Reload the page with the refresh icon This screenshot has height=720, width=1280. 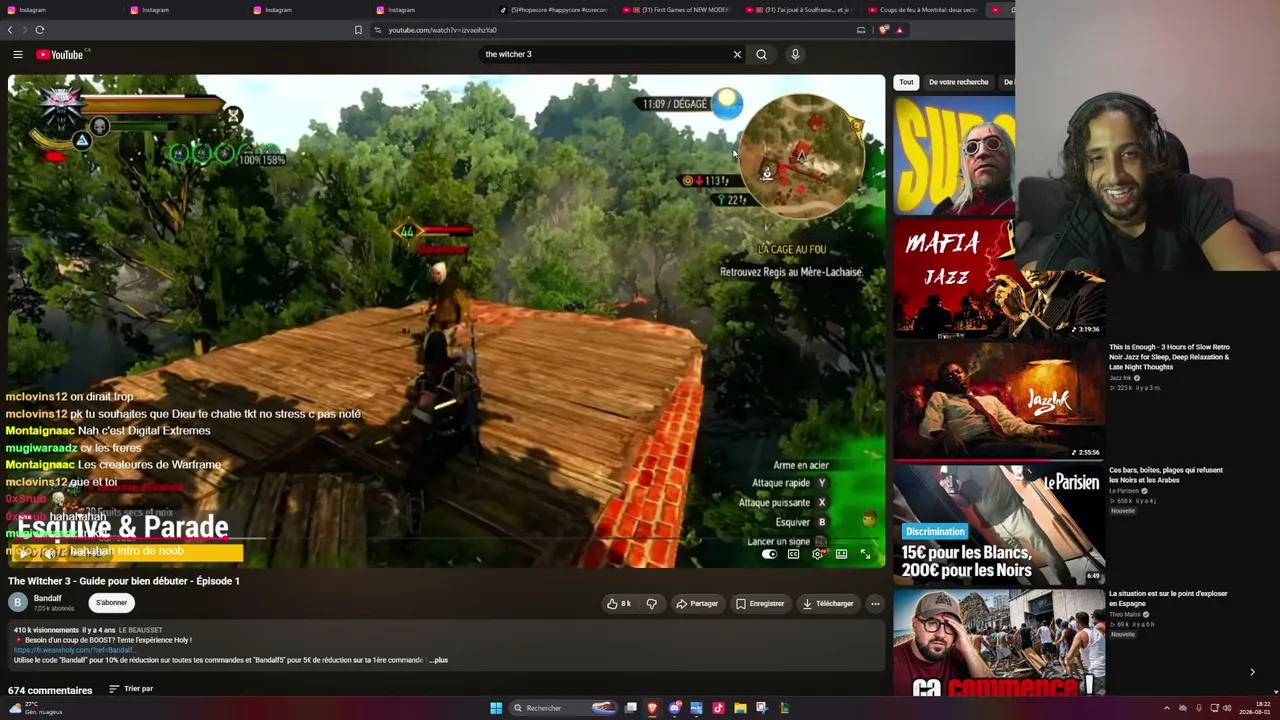tap(40, 30)
